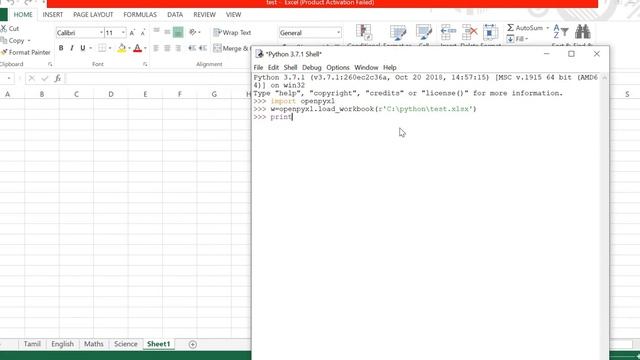
Task: Open the Fill button in Editing group
Action: (x=518, y=39)
